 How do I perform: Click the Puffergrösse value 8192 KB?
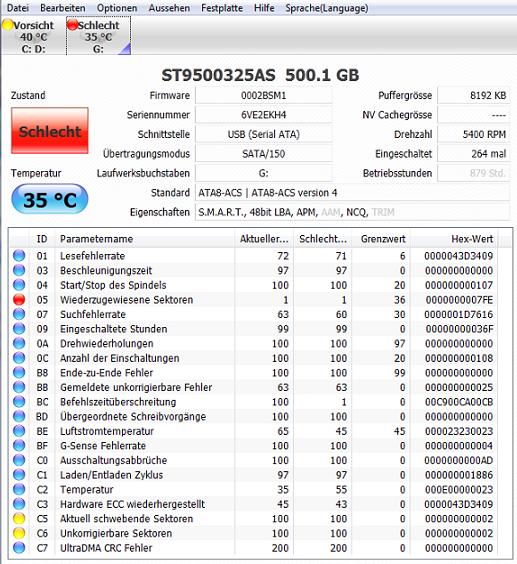473,95
